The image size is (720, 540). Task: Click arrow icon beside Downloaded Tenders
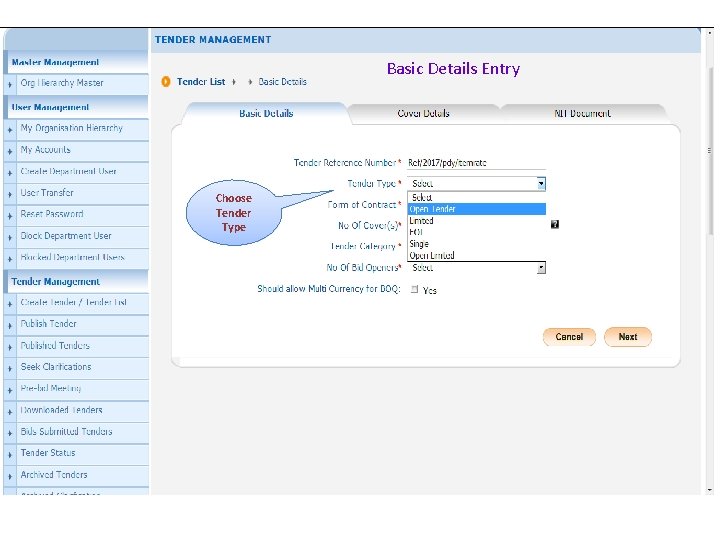pos(10,412)
